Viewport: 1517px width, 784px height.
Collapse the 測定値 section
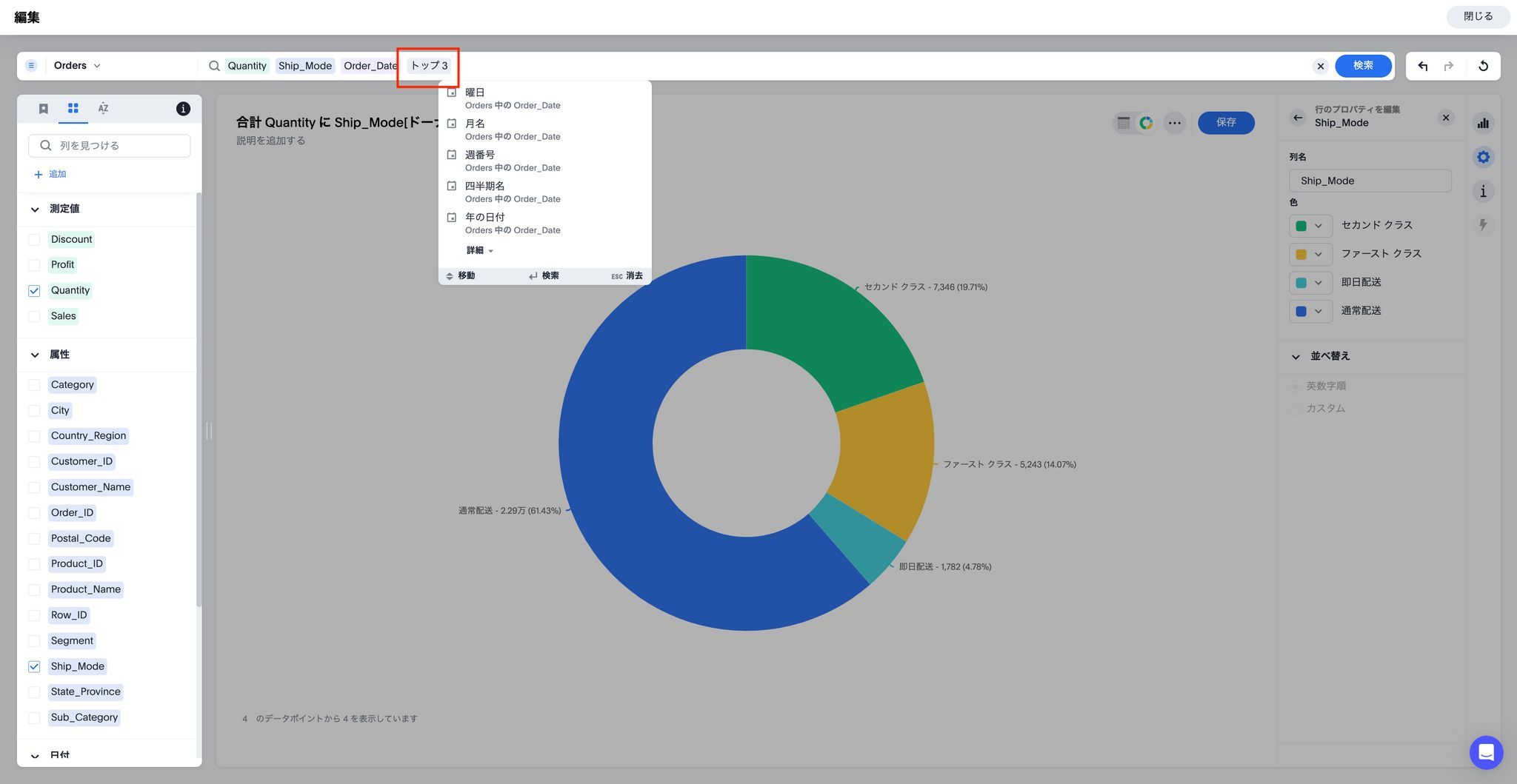pyautogui.click(x=35, y=210)
